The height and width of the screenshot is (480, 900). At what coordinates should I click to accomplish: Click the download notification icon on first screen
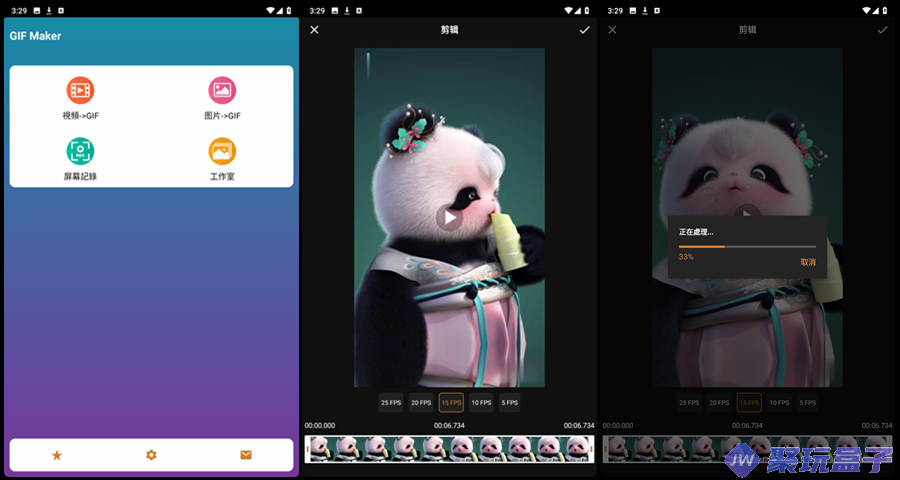coord(49,10)
